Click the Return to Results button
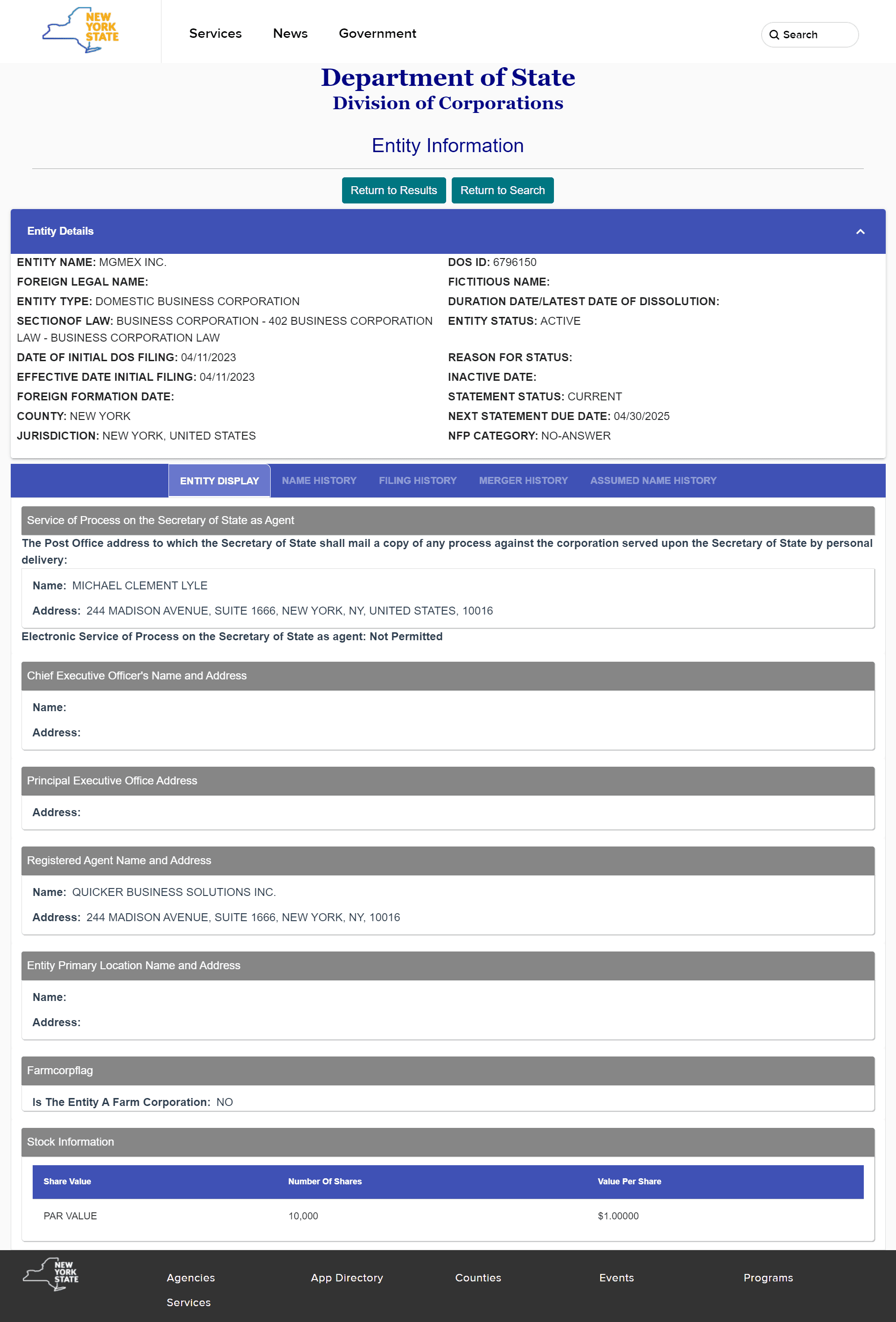 pyautogui.click(x=393, y=190)
